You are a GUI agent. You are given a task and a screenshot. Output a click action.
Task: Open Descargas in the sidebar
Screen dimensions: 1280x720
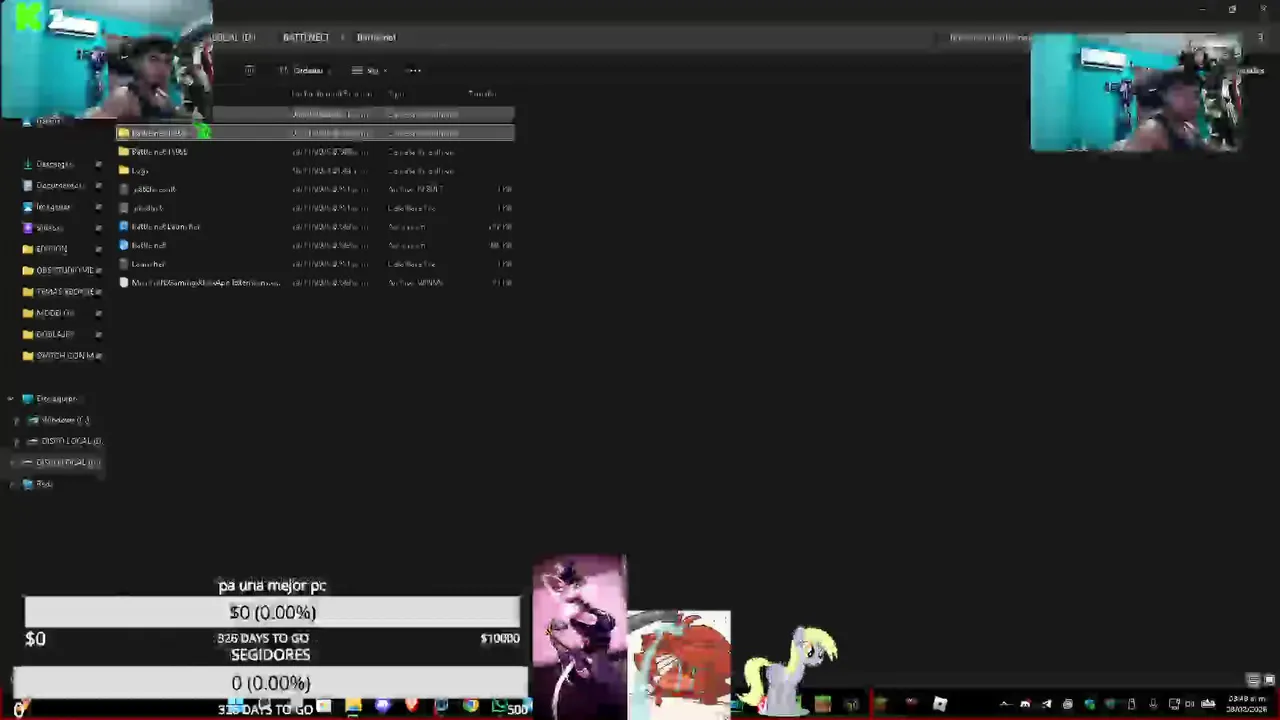click(54, 164)
